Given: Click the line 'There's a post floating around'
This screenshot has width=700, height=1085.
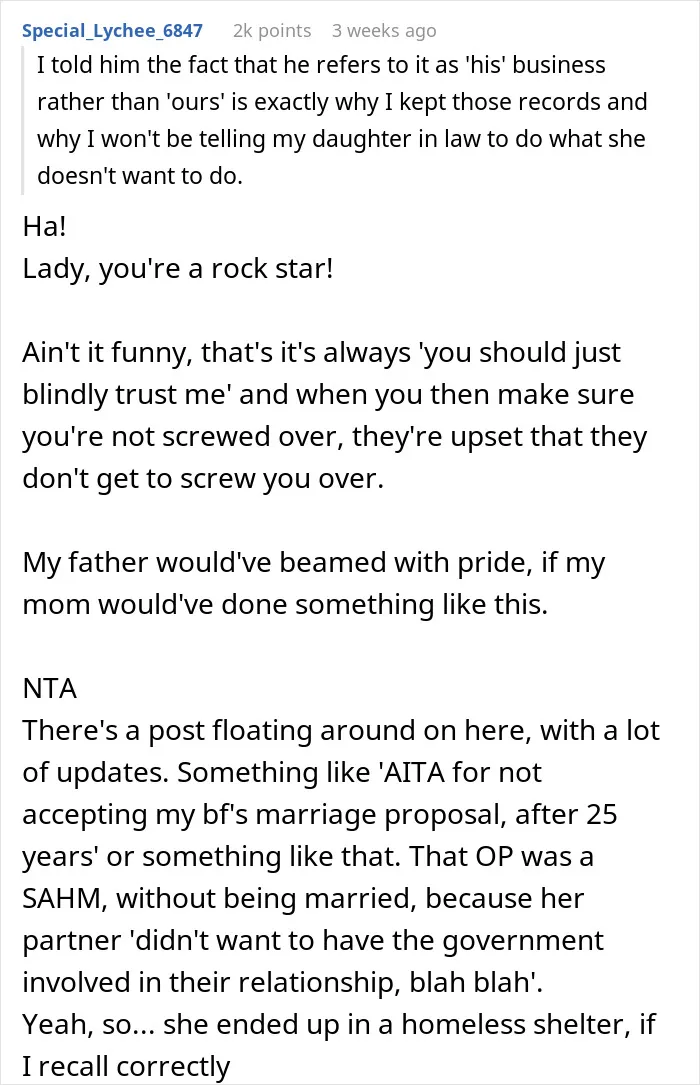Looking at the screenshot, I should coord(341,731).
